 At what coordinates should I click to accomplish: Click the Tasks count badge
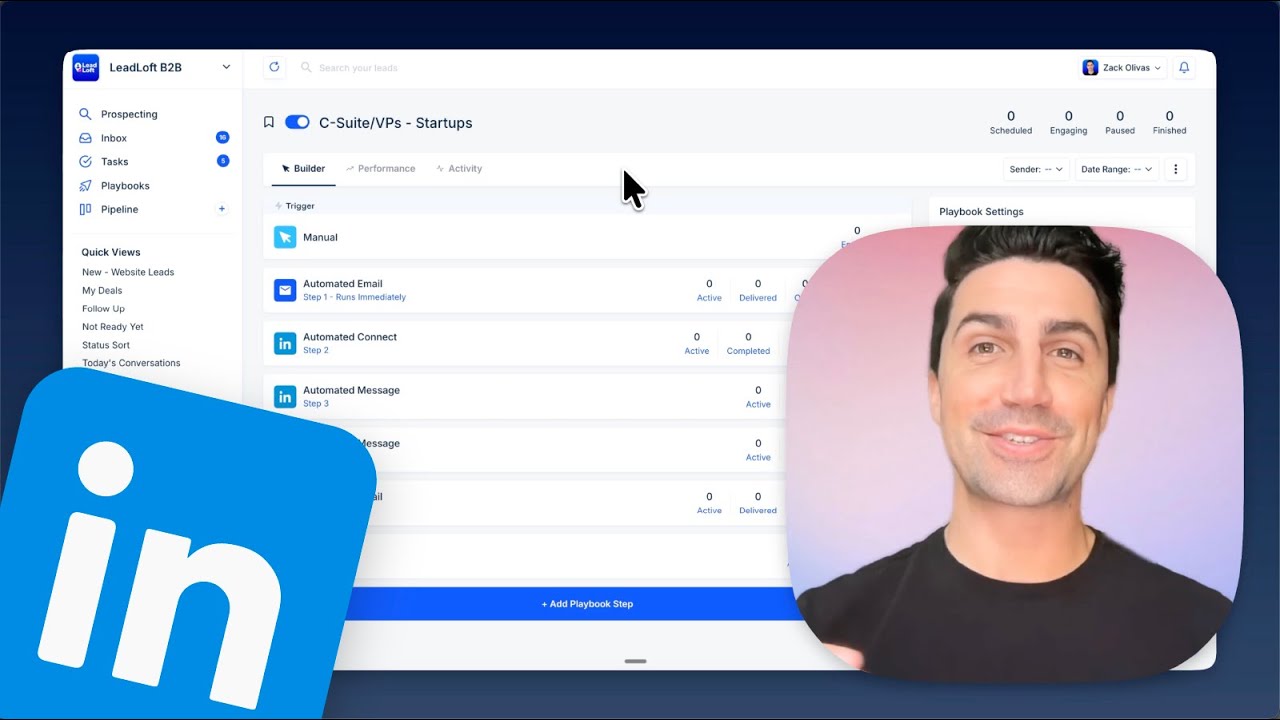(222, 161)
